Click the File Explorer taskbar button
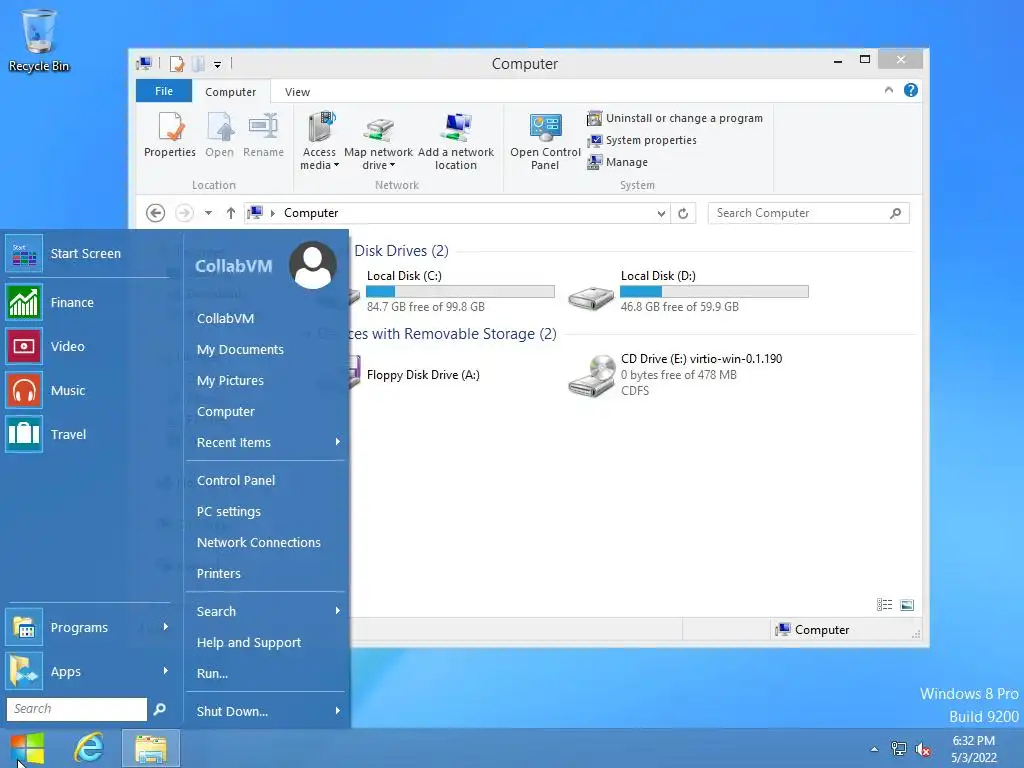 151,748
